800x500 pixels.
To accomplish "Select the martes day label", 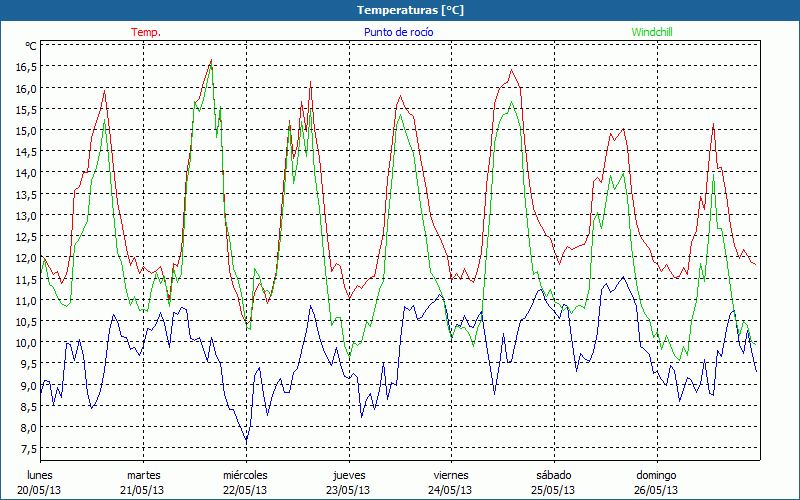I will pos(143,475).
